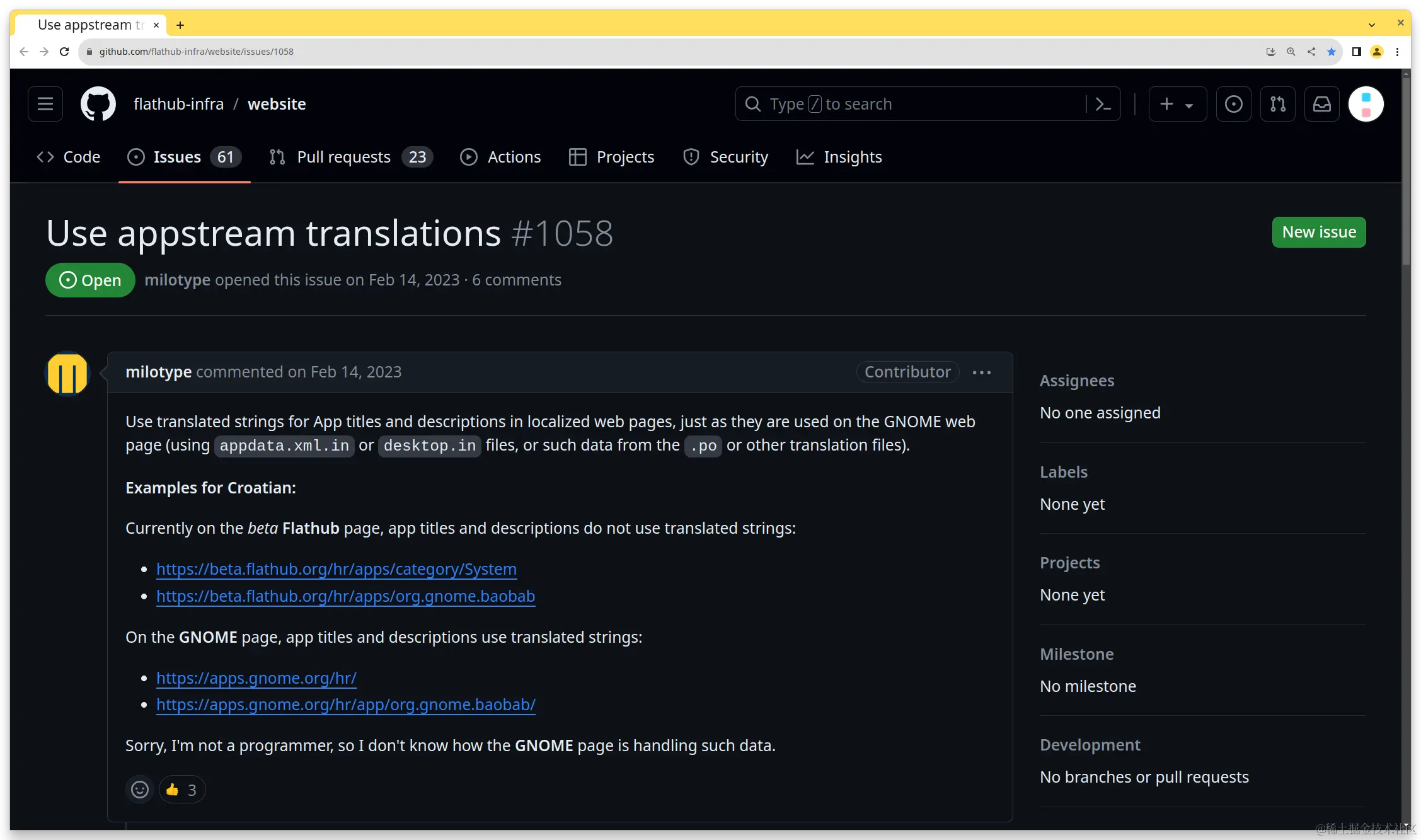This screenshot has width=1421, height=840.
Task: Click the 'No one assigned' text
Action: tap(1100, 413)
